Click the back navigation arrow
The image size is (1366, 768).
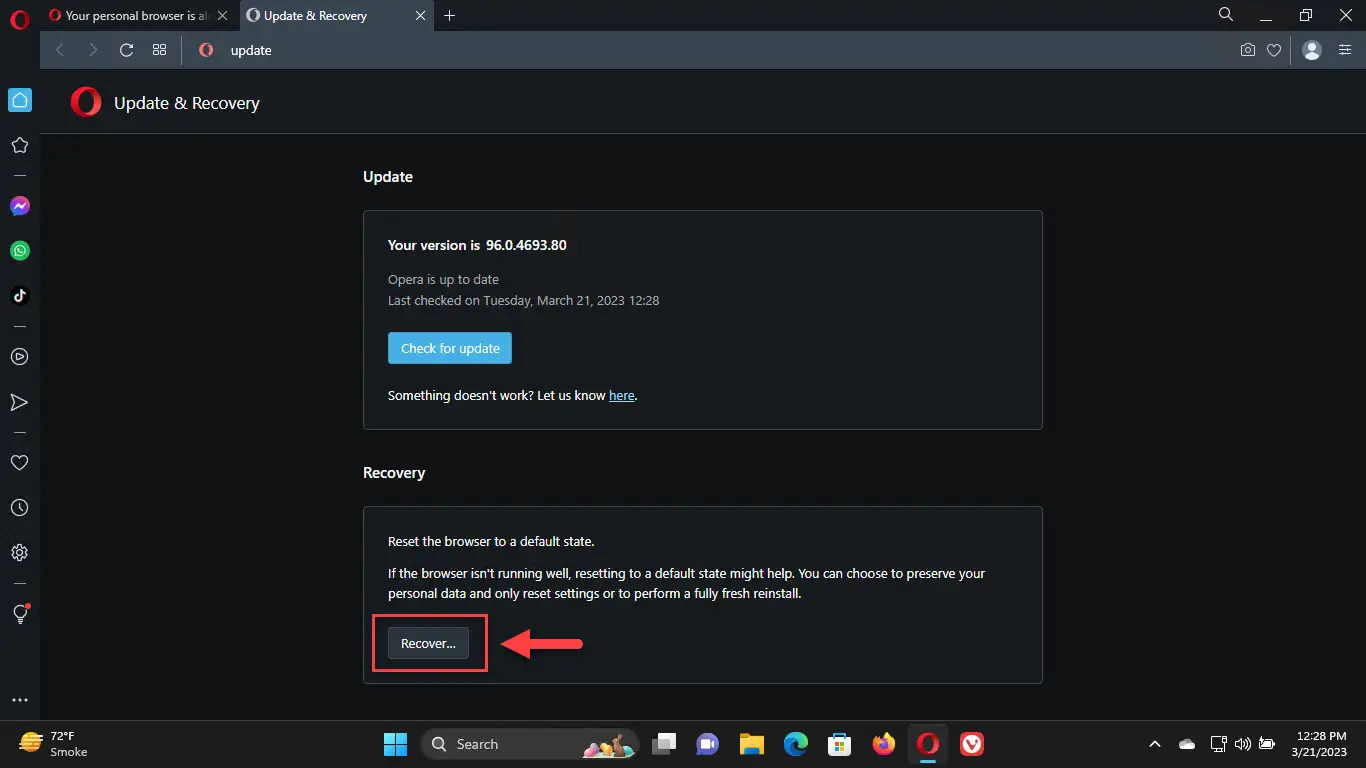tap(60, 50)
